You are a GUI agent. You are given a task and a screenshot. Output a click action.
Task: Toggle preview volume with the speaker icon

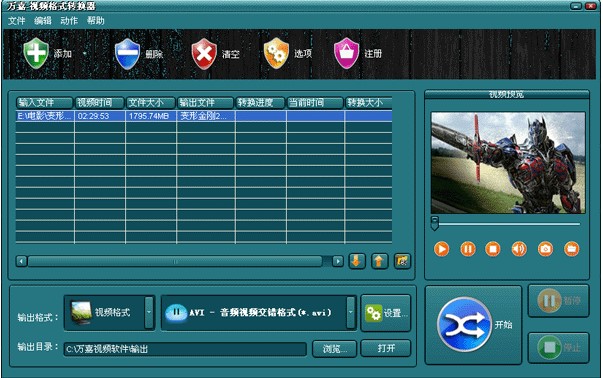[x=519, y=249]
